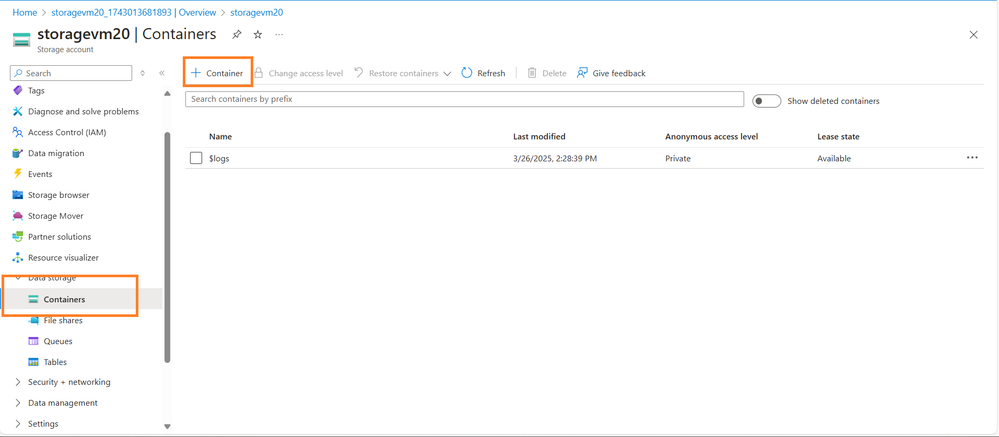
Task: Click the Data migration bucket icon
Action: 18,154
